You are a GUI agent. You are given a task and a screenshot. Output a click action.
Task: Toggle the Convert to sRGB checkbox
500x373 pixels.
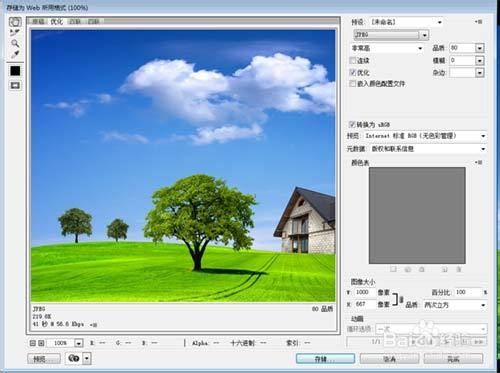click(x=352, y=124)
